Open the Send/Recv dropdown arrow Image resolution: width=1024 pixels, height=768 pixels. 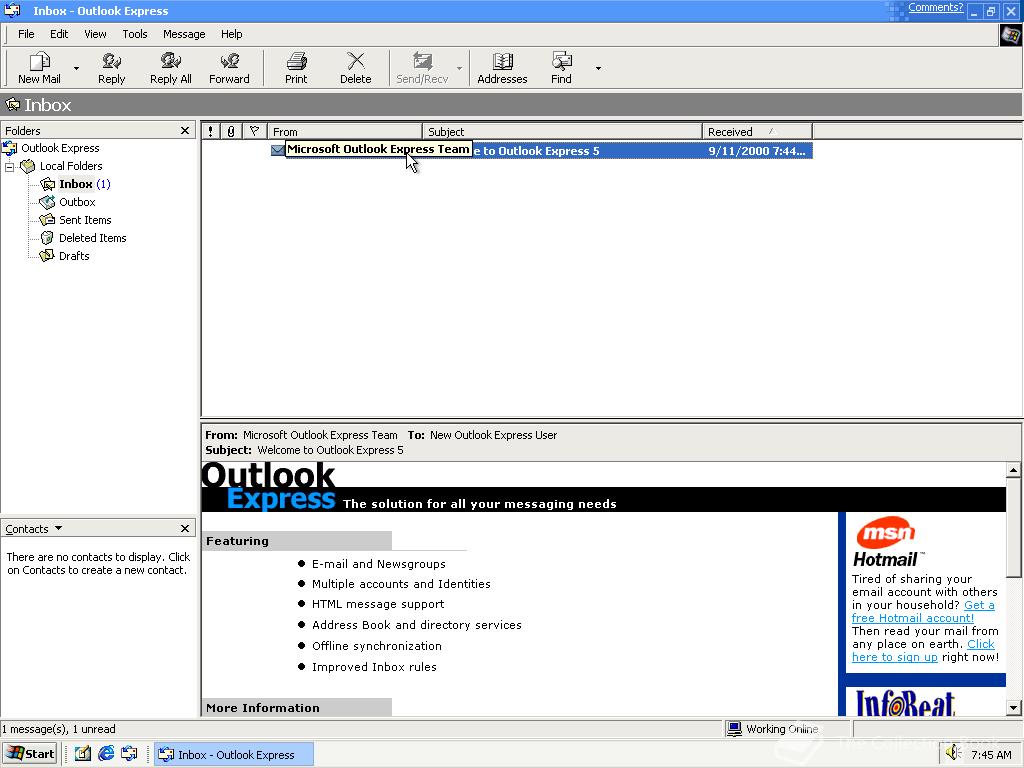pyautogui.click(x=459, y=68)
